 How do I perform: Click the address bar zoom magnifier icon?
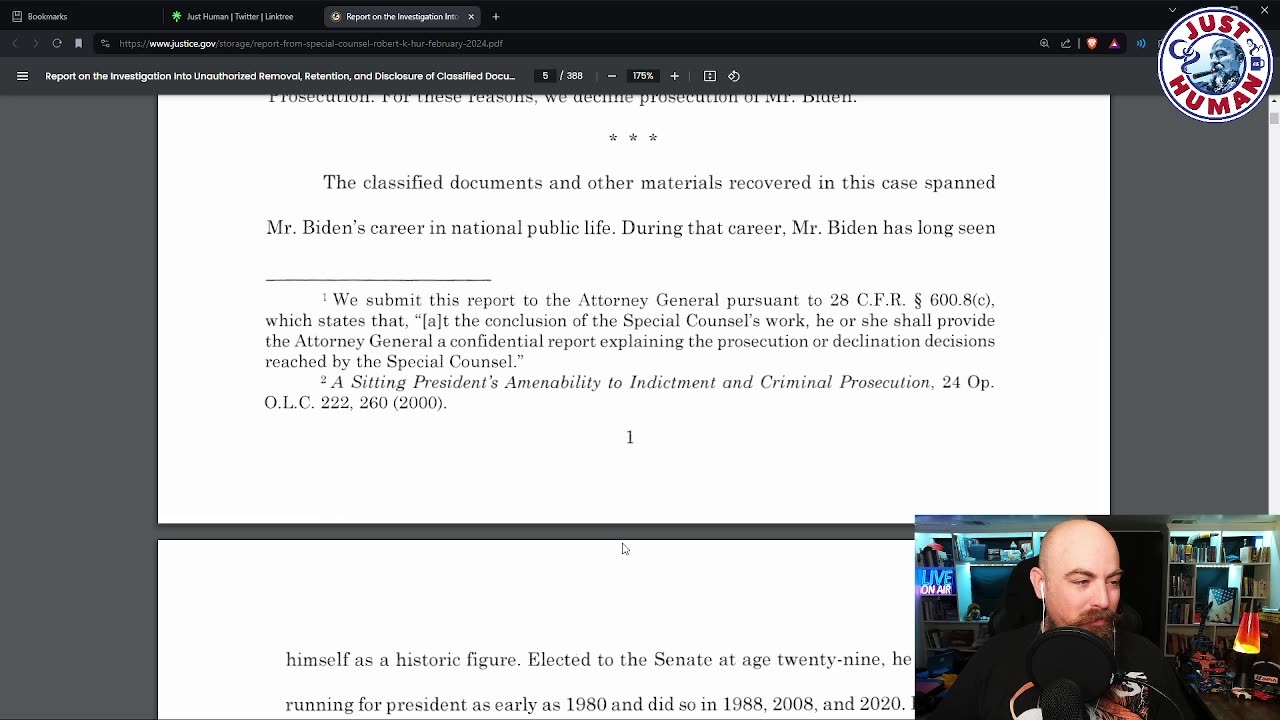tap(1044, 43)
